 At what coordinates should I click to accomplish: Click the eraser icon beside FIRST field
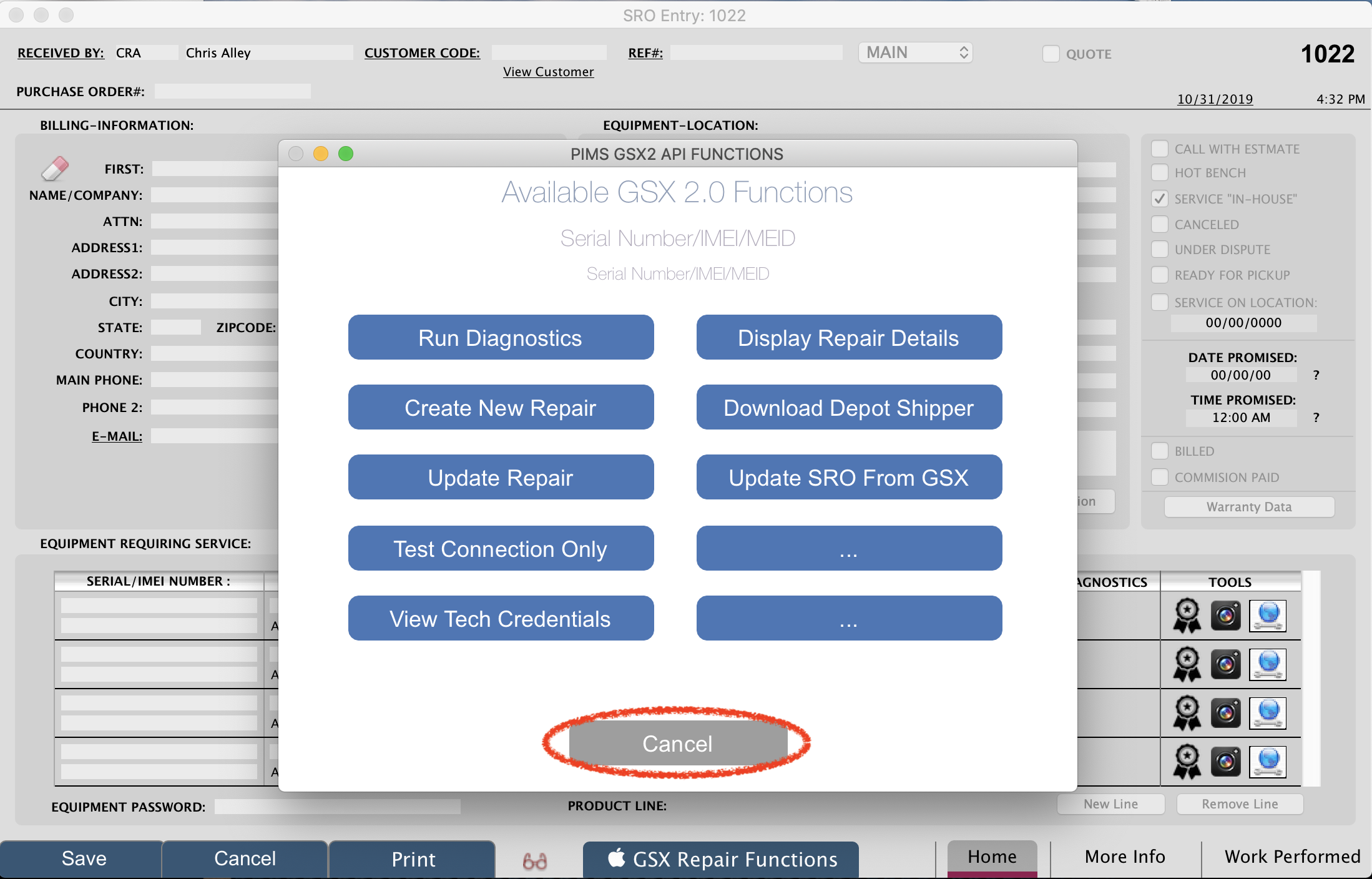coord(54,169)
